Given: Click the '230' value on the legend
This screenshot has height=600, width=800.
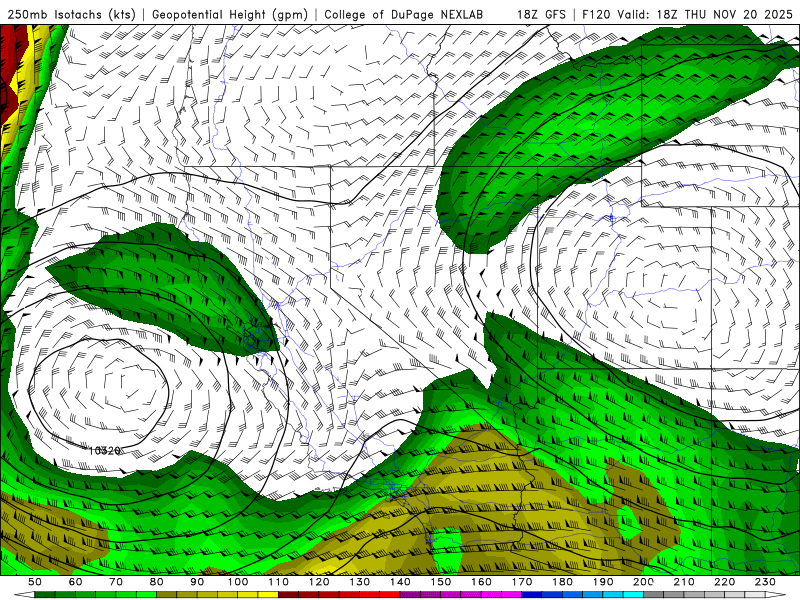Looking at the screenshot, I should coord(765,582).
